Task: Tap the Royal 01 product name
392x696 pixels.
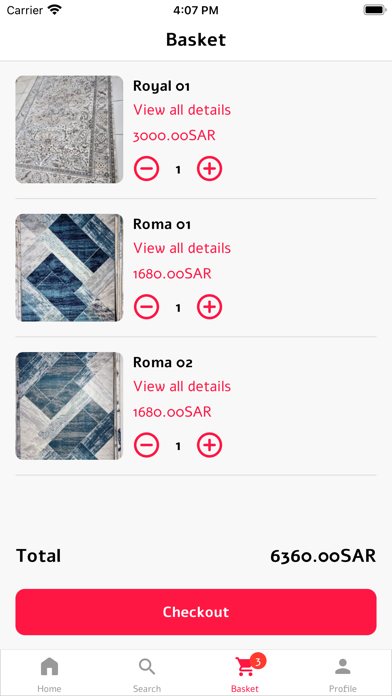Action: tap(162, 86)
